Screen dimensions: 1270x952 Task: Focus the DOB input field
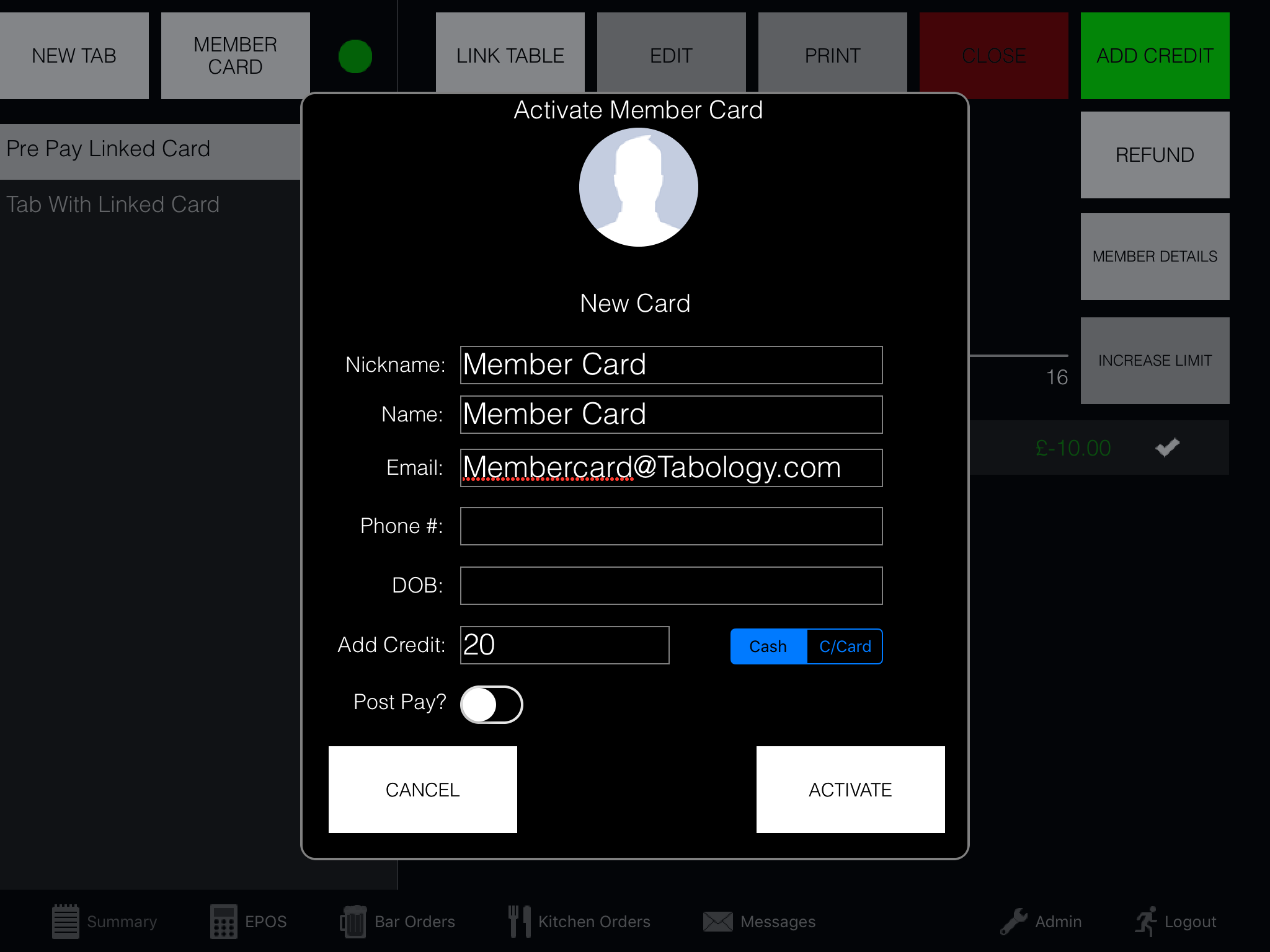[671, 586]
